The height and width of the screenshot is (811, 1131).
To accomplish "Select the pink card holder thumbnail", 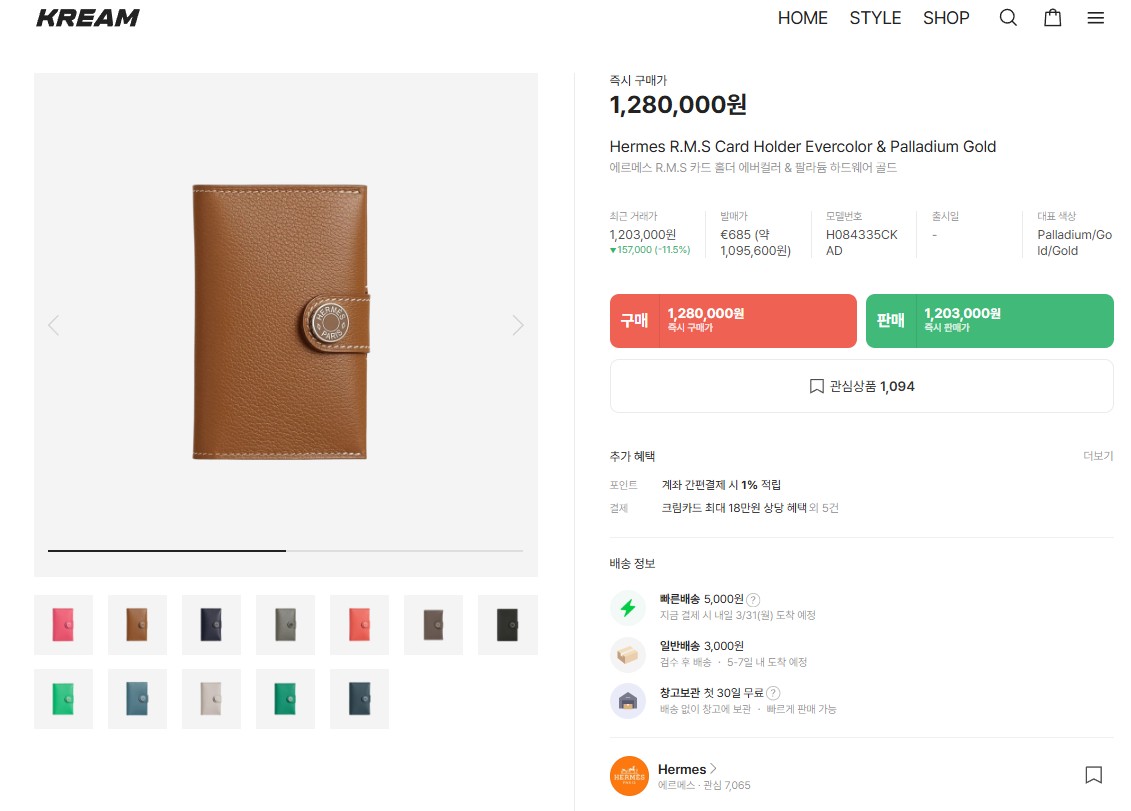I will 63,625.
